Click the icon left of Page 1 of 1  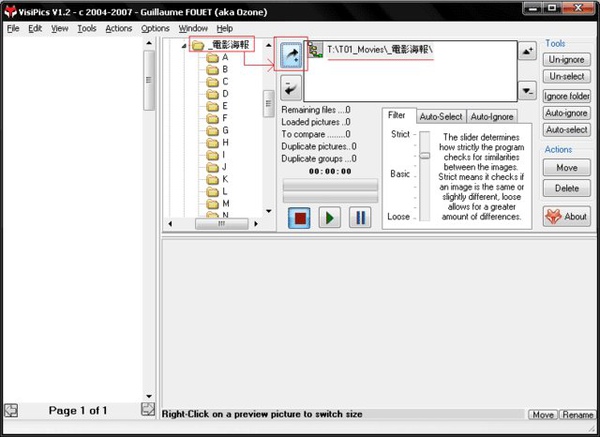[x=11, y=410]
